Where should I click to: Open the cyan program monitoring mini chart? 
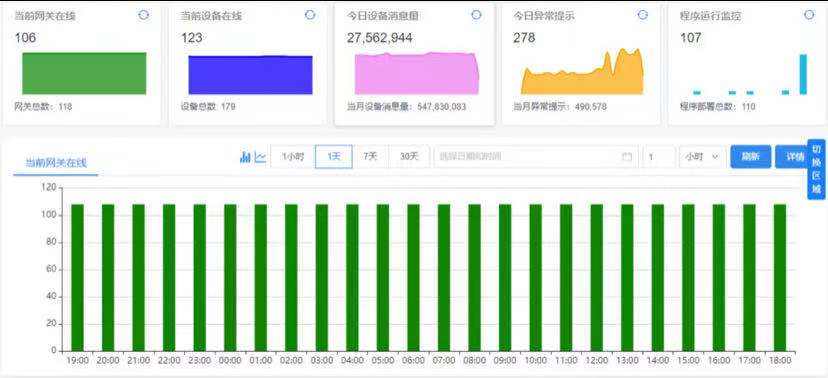[749, 74]
